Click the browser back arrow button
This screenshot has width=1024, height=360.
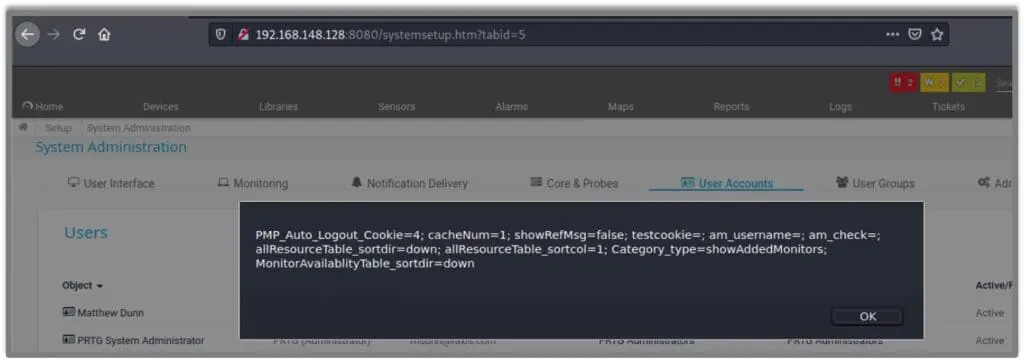[27, 35]
